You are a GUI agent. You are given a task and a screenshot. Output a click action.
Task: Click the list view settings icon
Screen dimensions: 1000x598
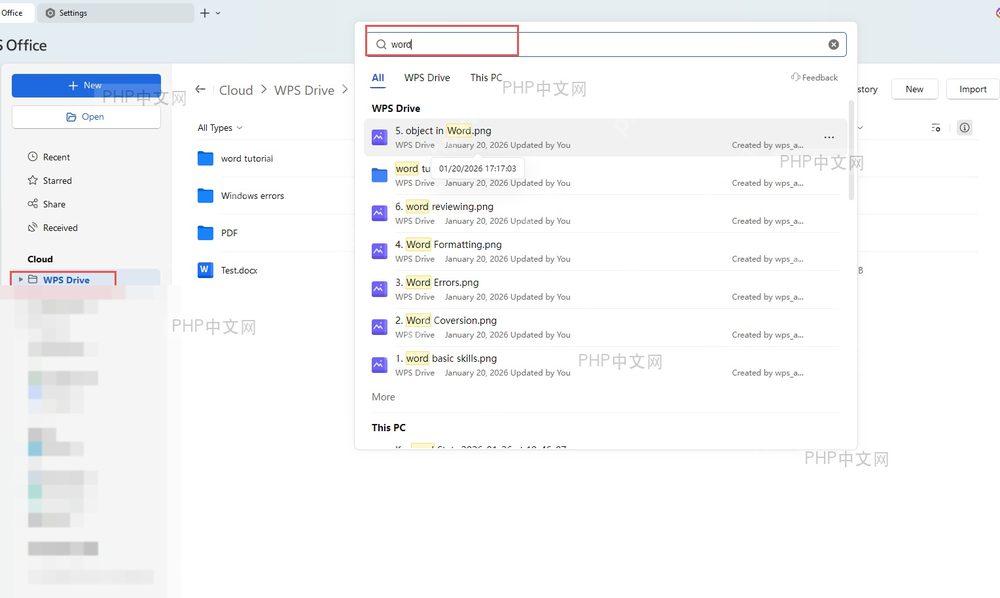(x=936, y=128)
